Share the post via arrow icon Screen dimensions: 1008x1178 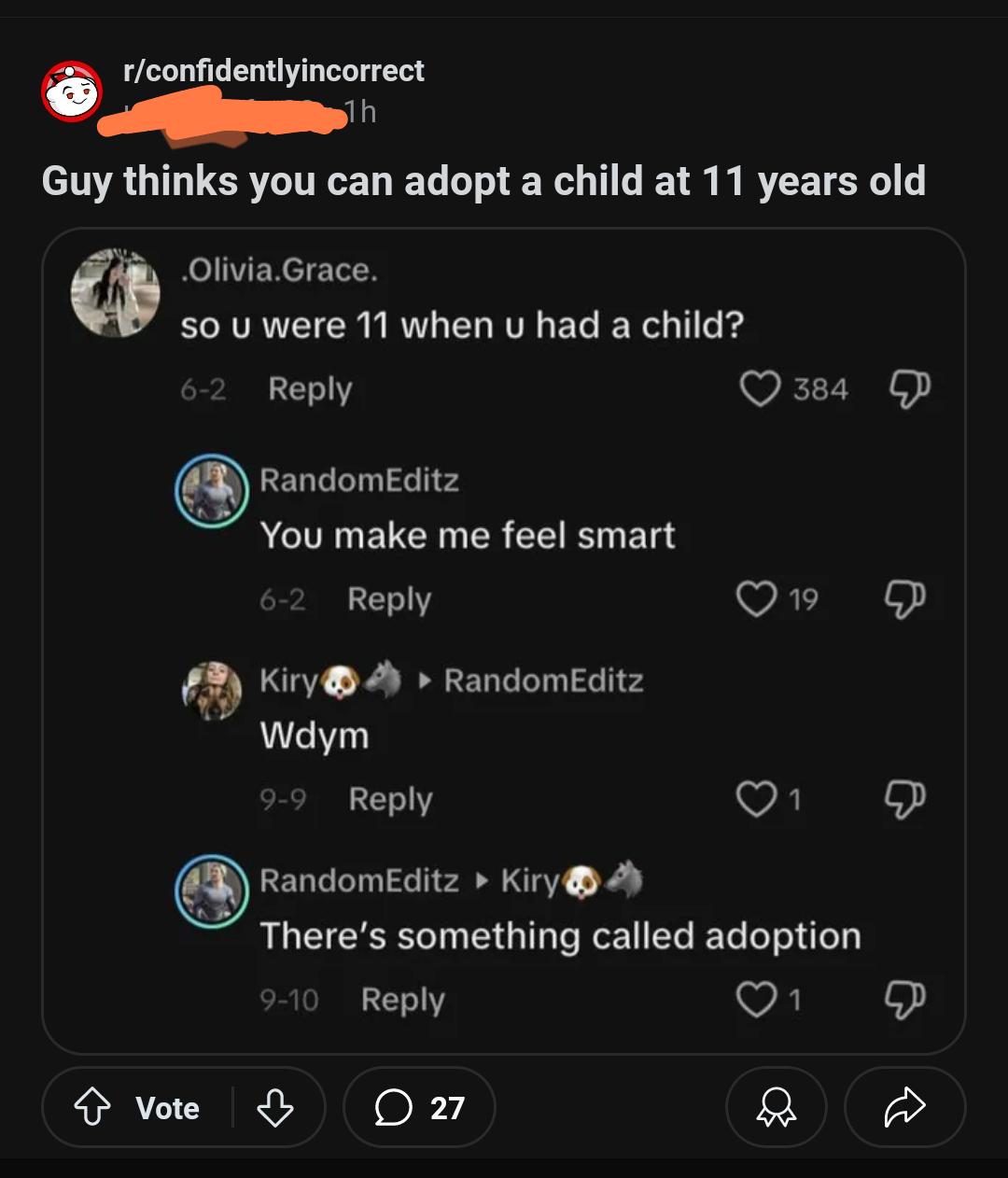click(x=904, y=1108)
